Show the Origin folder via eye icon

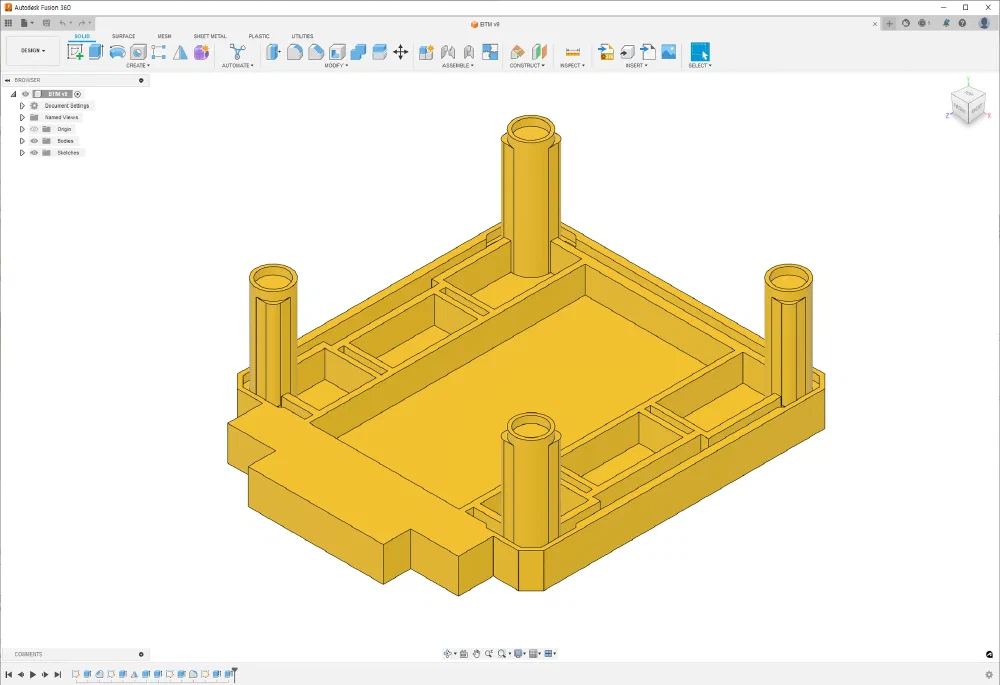(x=34, y=129)
